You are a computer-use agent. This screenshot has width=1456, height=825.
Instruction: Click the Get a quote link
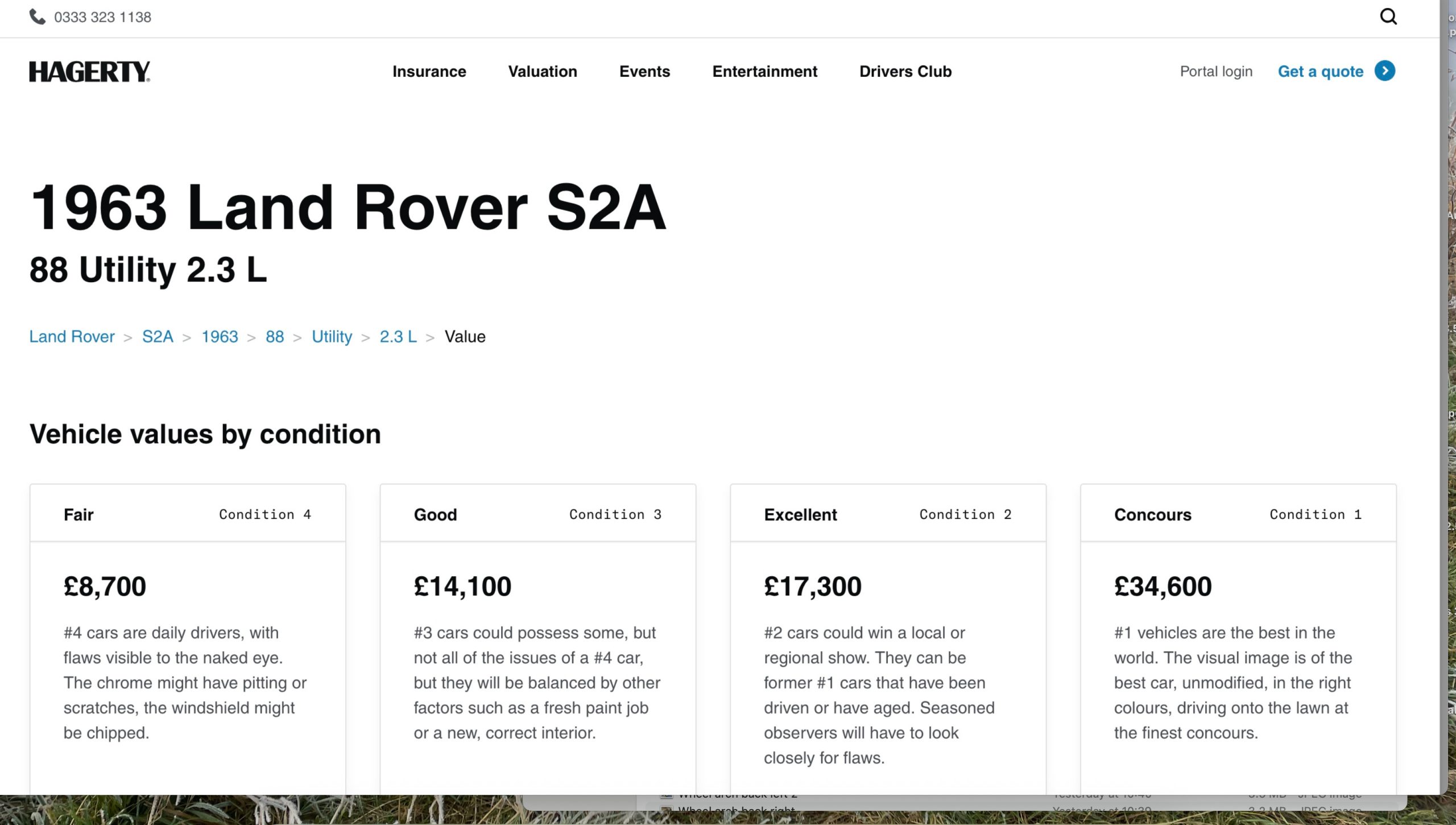[1320, 72]
